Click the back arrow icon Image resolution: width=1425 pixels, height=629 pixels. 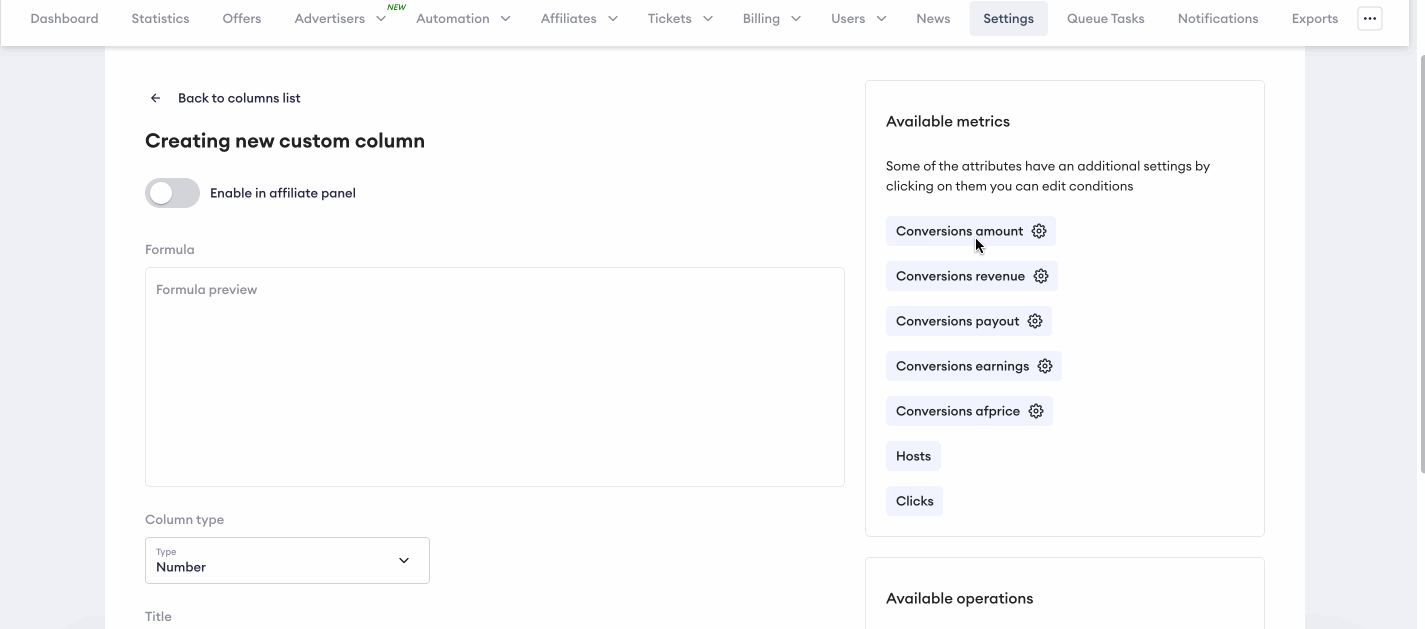point(155,98)
